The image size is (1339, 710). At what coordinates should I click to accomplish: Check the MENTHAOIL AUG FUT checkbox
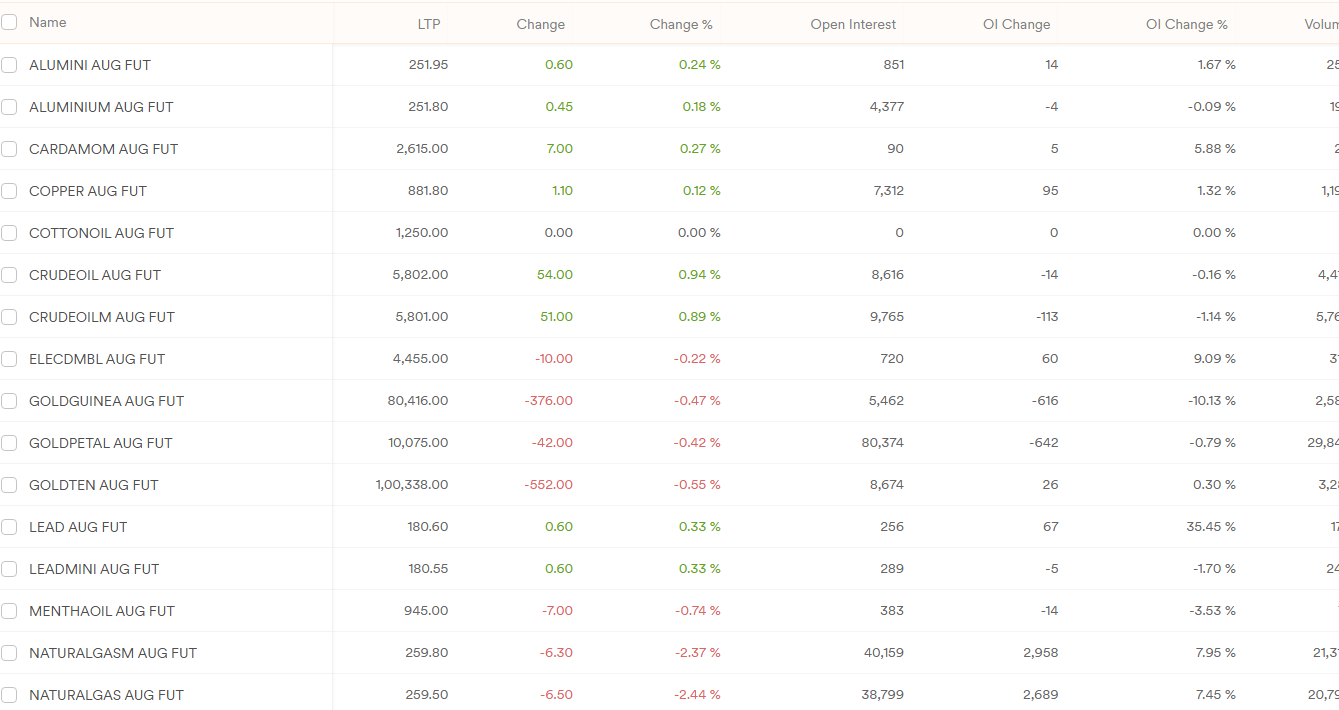point(9,611)
